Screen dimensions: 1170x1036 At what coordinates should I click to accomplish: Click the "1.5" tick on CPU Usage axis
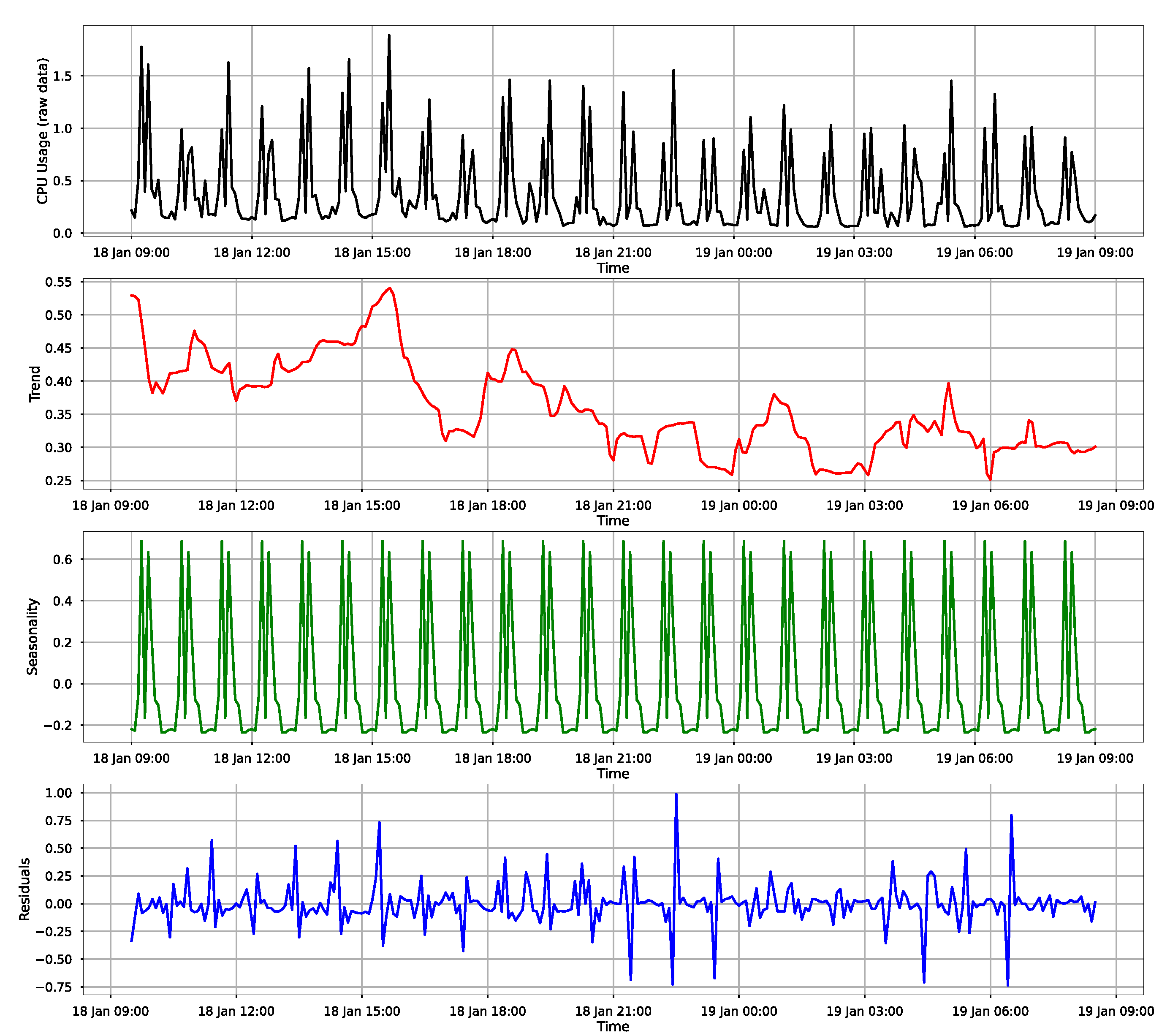click(62, 76)
